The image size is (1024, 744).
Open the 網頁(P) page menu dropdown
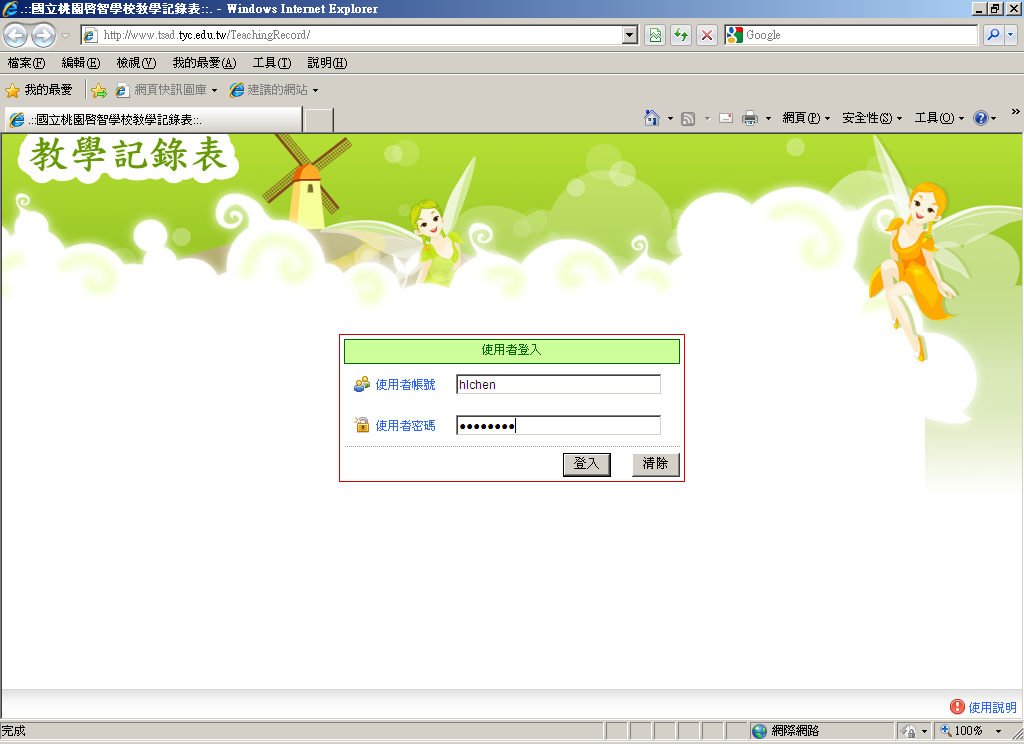[x=806, y=118]
